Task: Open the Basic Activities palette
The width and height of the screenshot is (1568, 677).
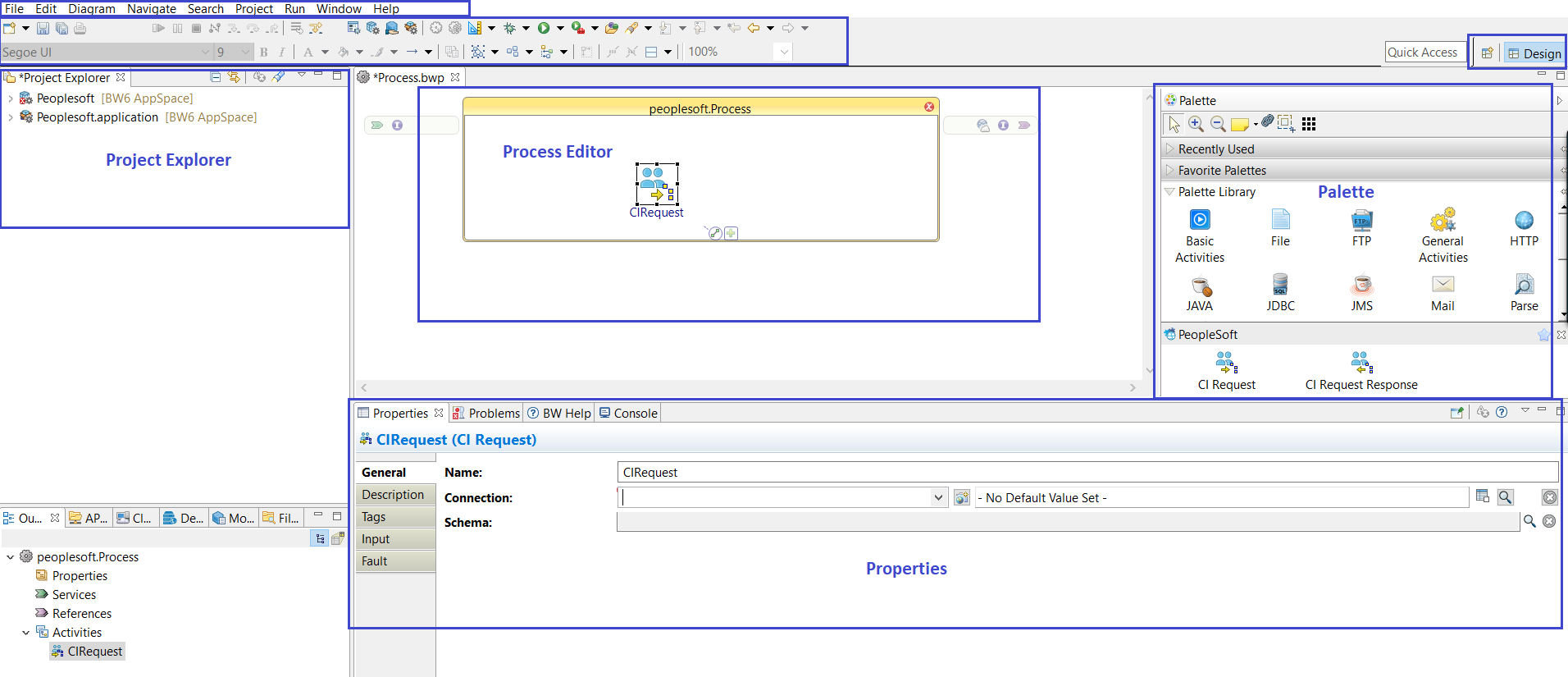Action: click(x=1200, y=236)
